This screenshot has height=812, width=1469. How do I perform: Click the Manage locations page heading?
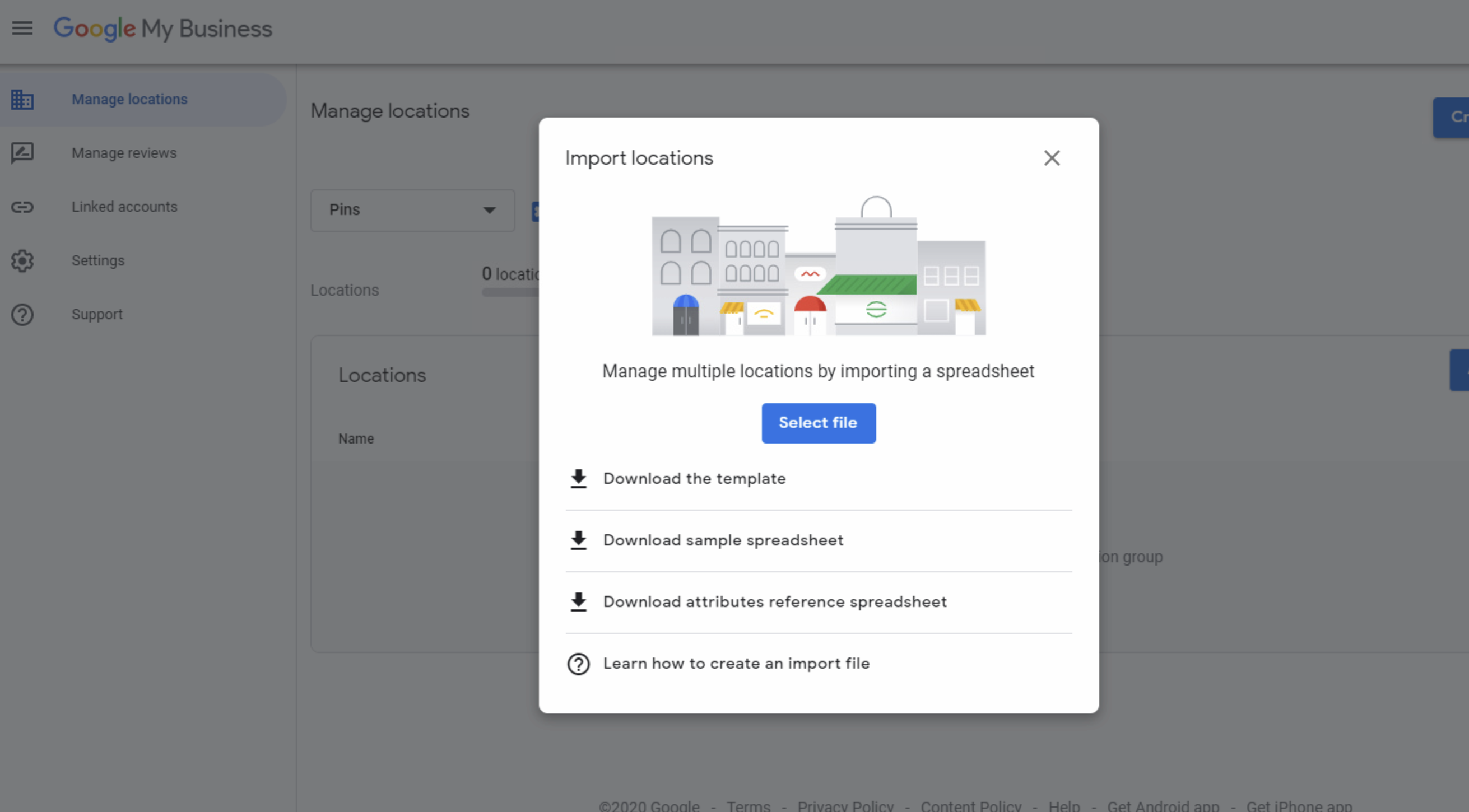(x=390, y=111)
